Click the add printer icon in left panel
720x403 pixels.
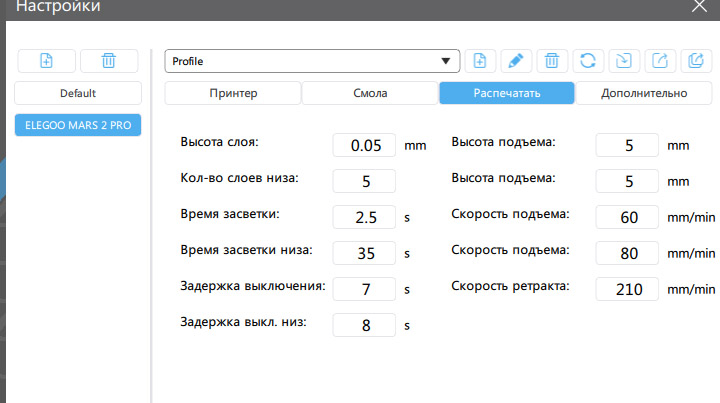[46, 61]
